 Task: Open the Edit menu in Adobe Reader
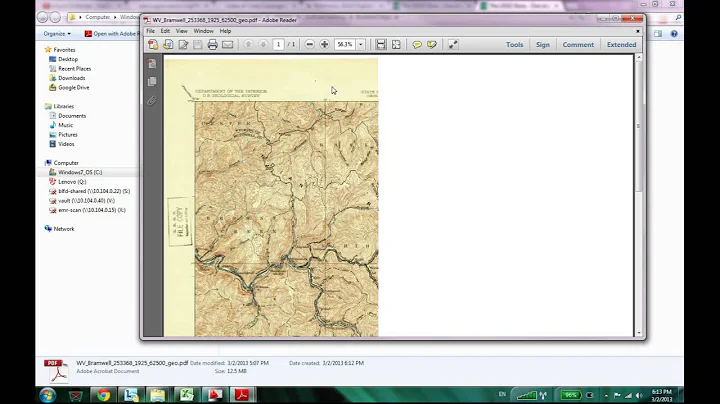(165, 31)
